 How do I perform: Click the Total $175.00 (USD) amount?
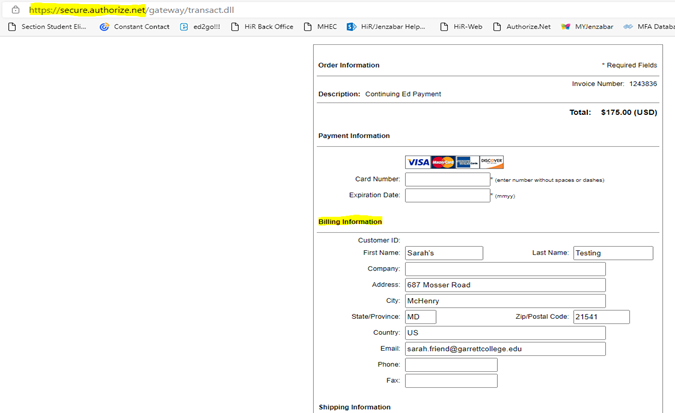point(613,112)
